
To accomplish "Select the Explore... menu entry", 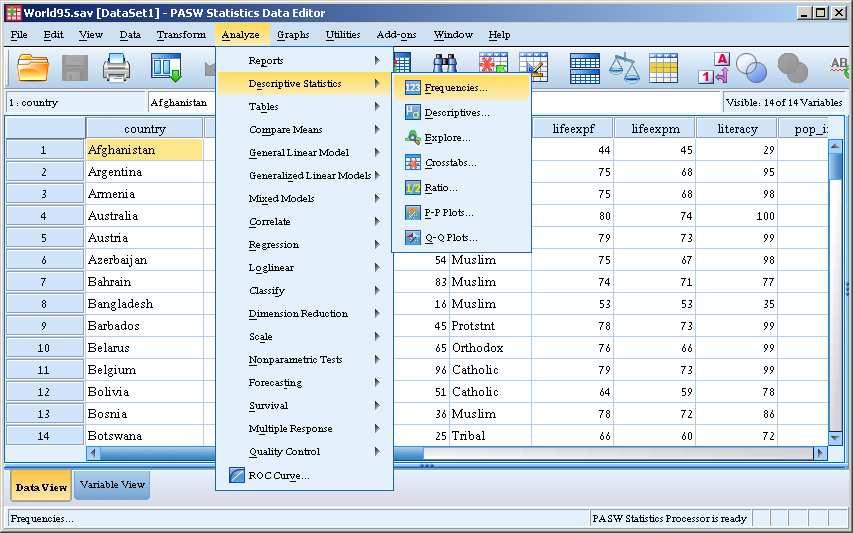I will pos(461,138).
